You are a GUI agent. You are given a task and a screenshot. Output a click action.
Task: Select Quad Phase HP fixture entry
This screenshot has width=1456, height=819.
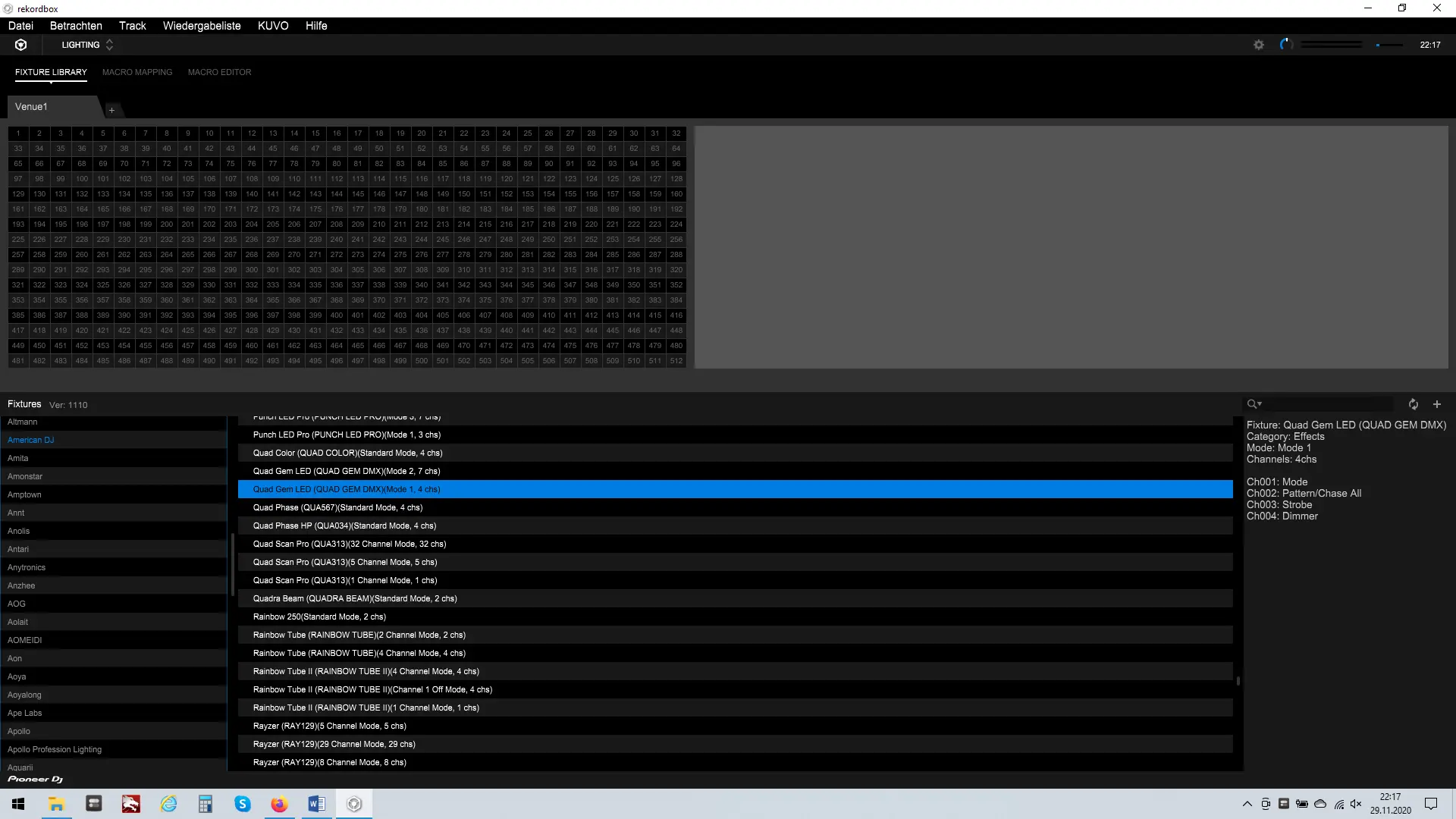click(344, 526)
